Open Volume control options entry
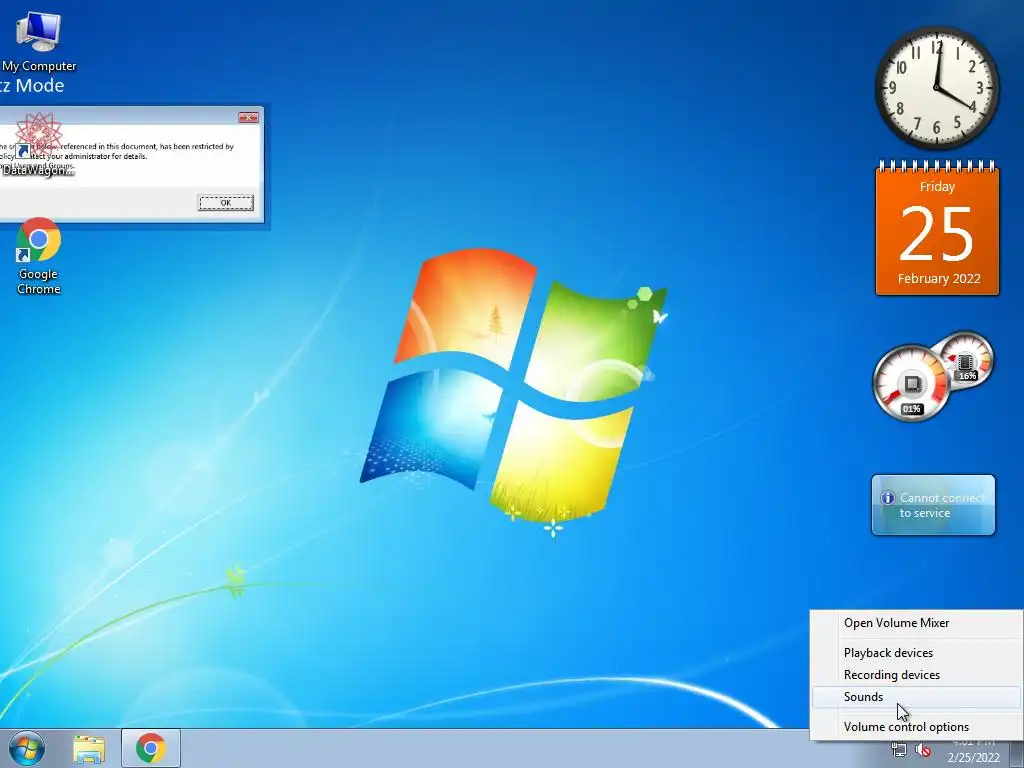Viewport: 1024px width, 768px height. [x=916, y=727]
